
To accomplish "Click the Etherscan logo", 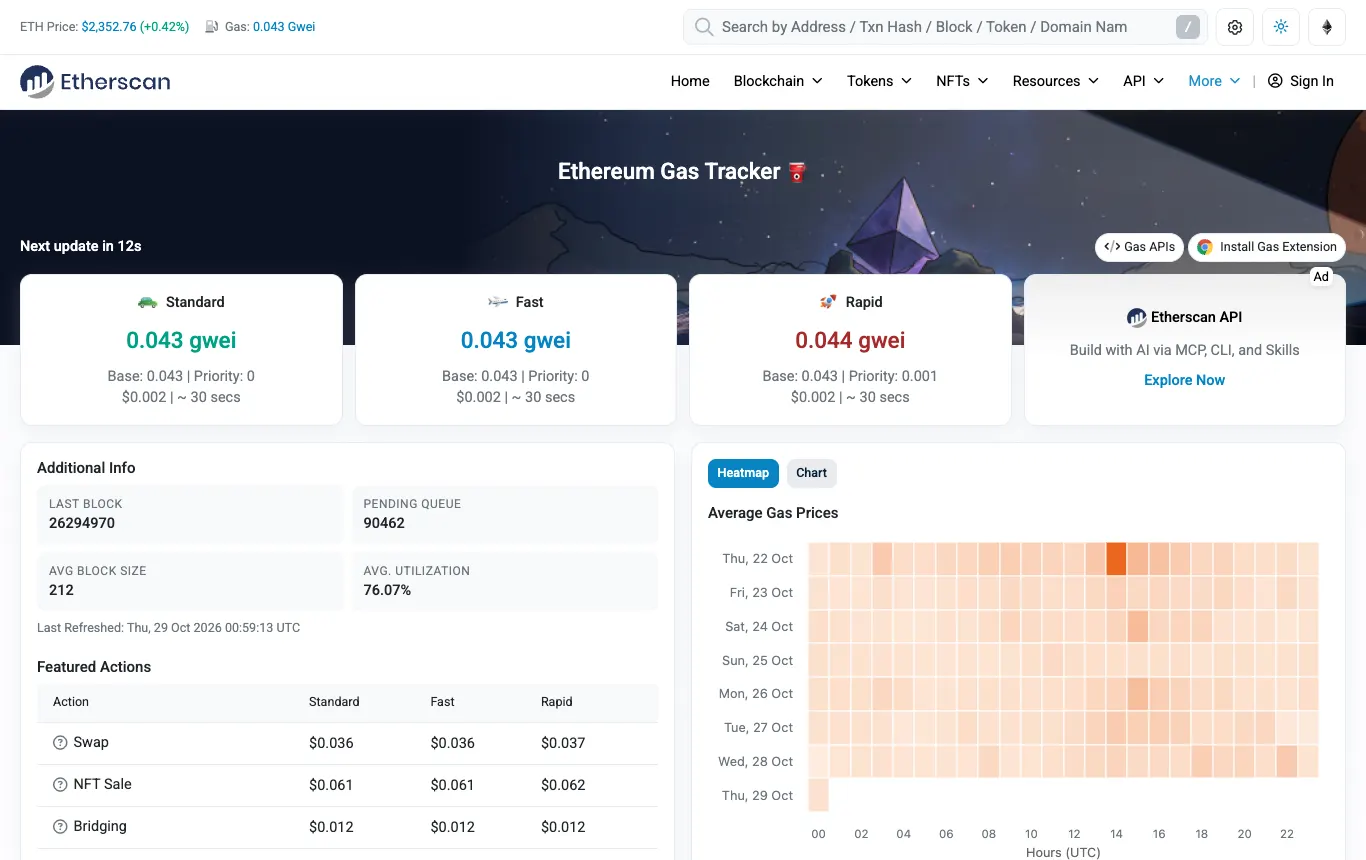I will coord(95,81).
